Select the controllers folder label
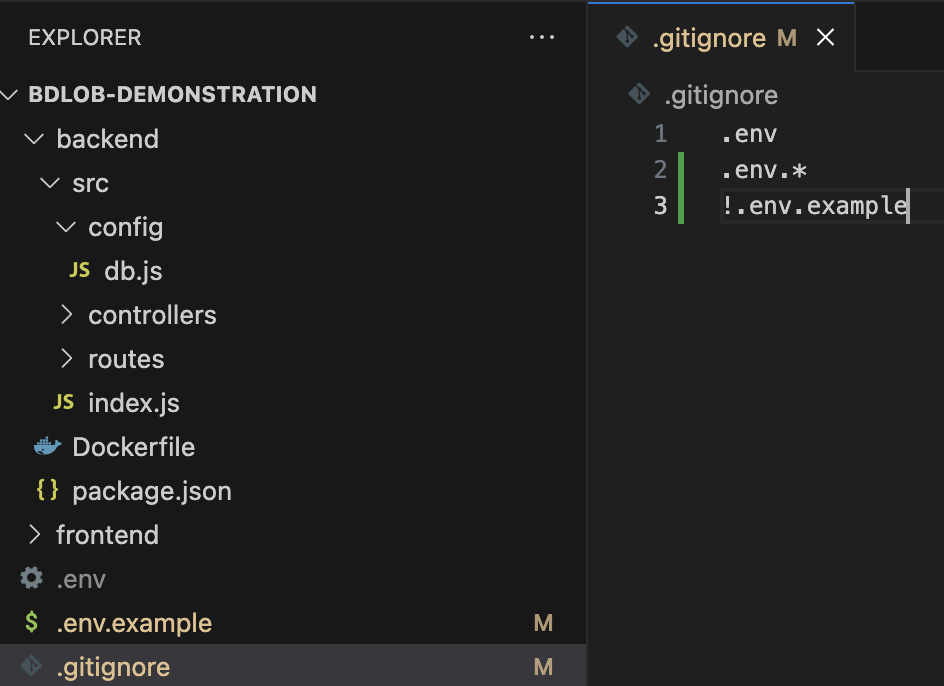 (x=152, y=315)
